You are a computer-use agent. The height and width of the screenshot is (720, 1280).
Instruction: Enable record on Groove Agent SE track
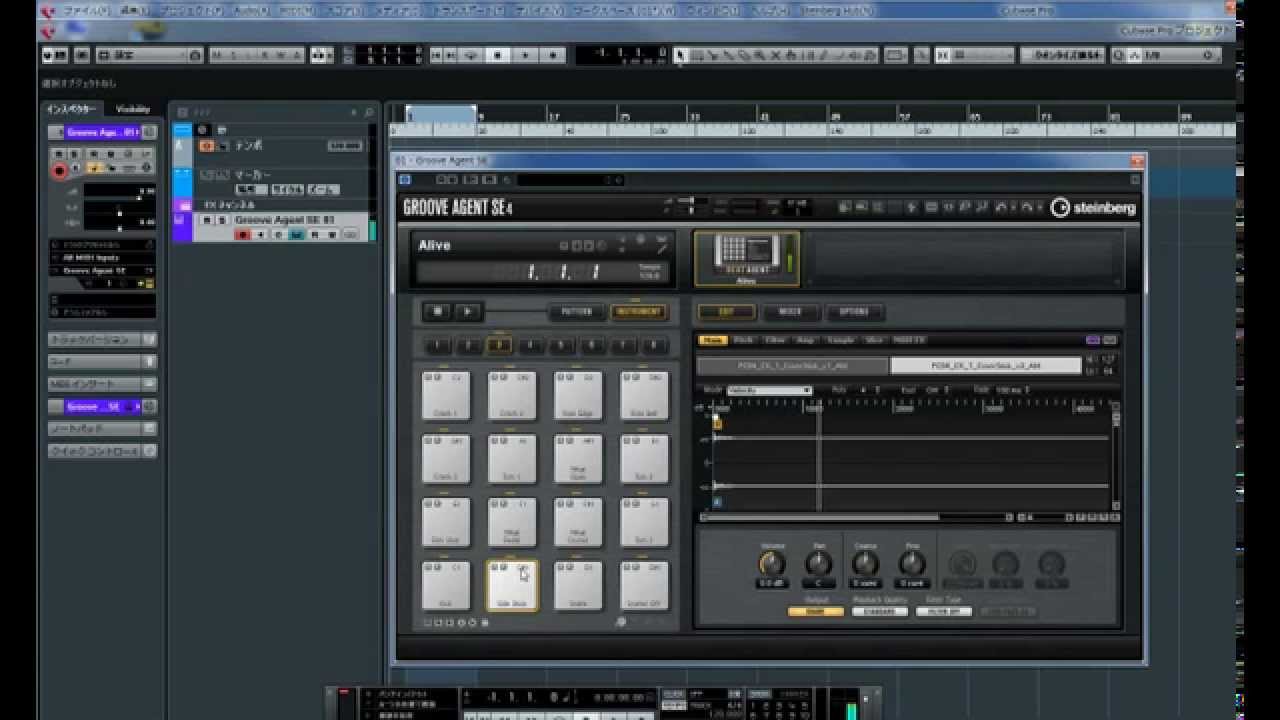pyautogui.click(x=242, y=235)
